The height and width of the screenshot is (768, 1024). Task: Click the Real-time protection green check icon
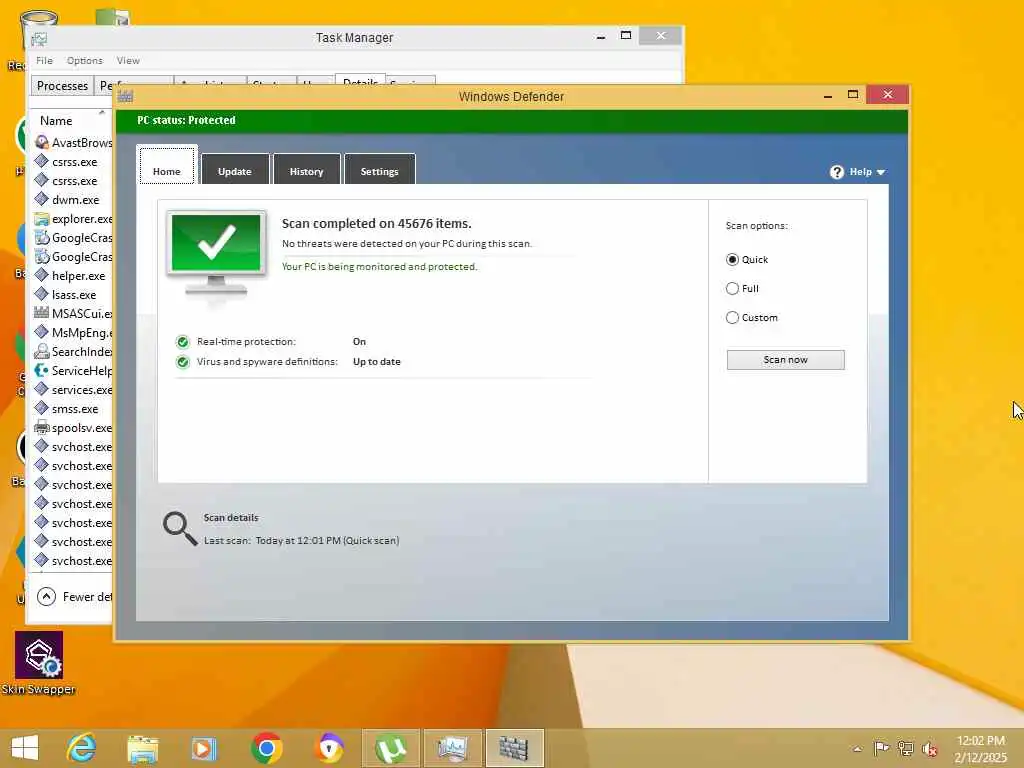(183, 342)
